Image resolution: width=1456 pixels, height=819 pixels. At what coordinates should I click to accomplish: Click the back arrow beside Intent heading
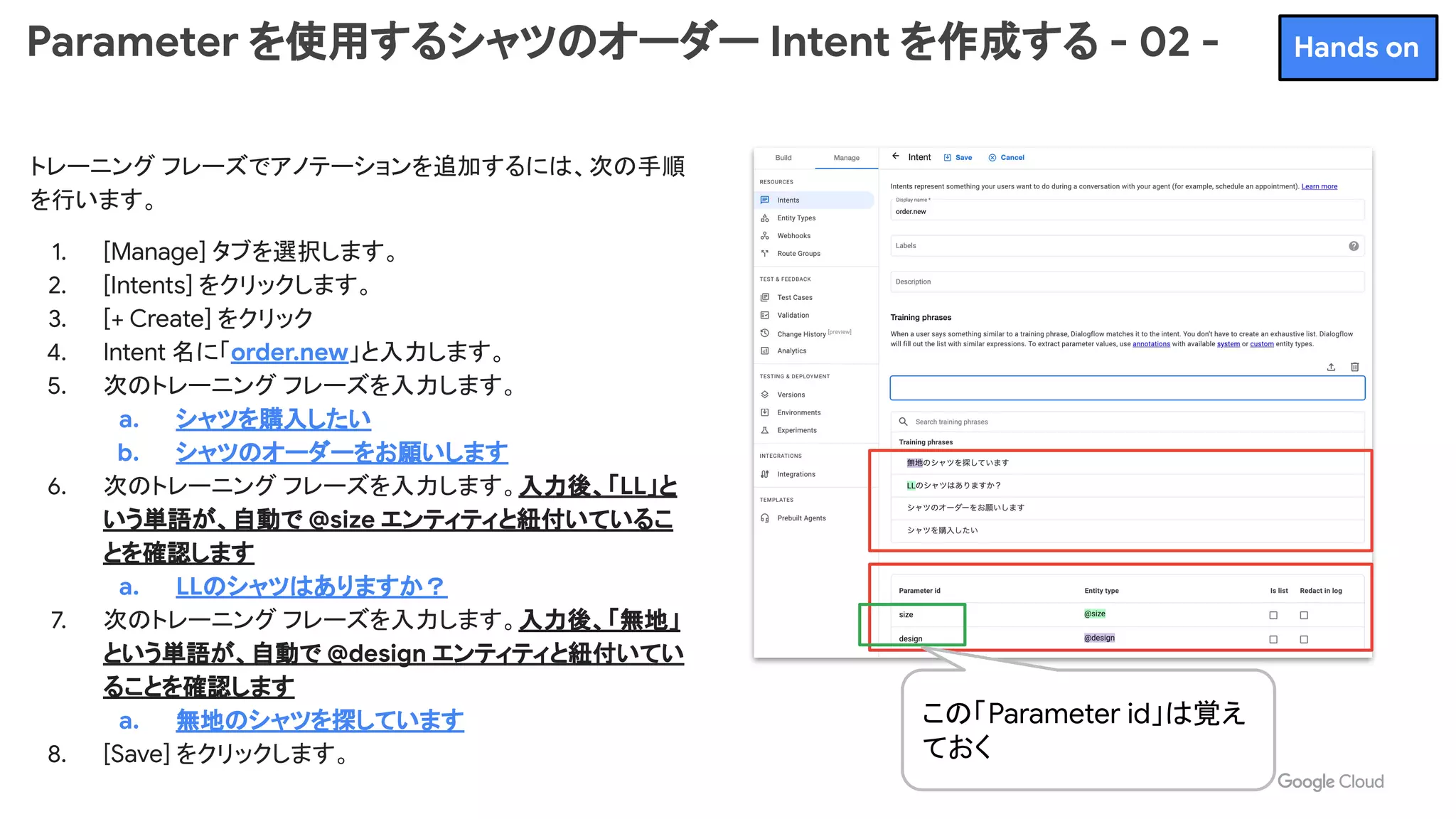coord(896,156)
